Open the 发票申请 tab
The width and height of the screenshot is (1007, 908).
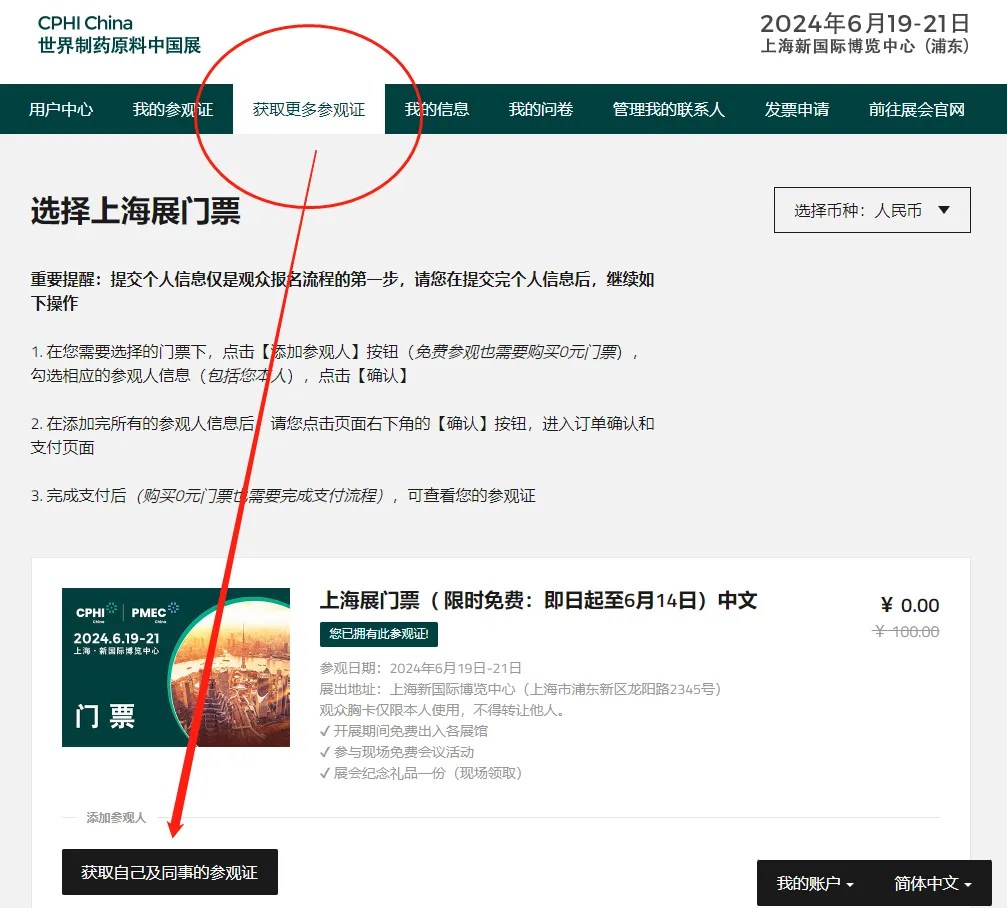coord(796,109)
